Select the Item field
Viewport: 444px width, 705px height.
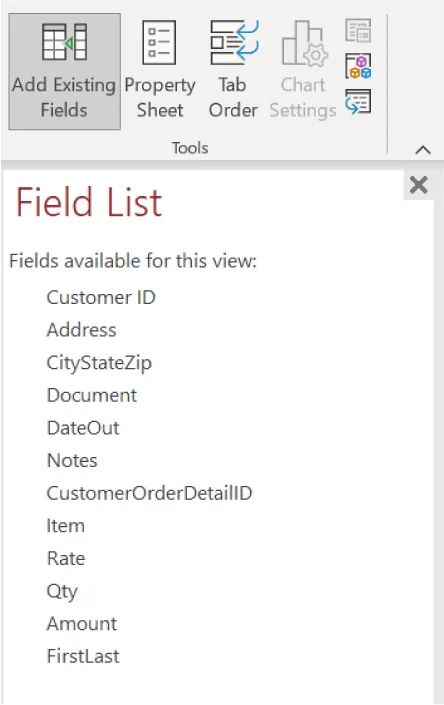(x=65, y=526)
